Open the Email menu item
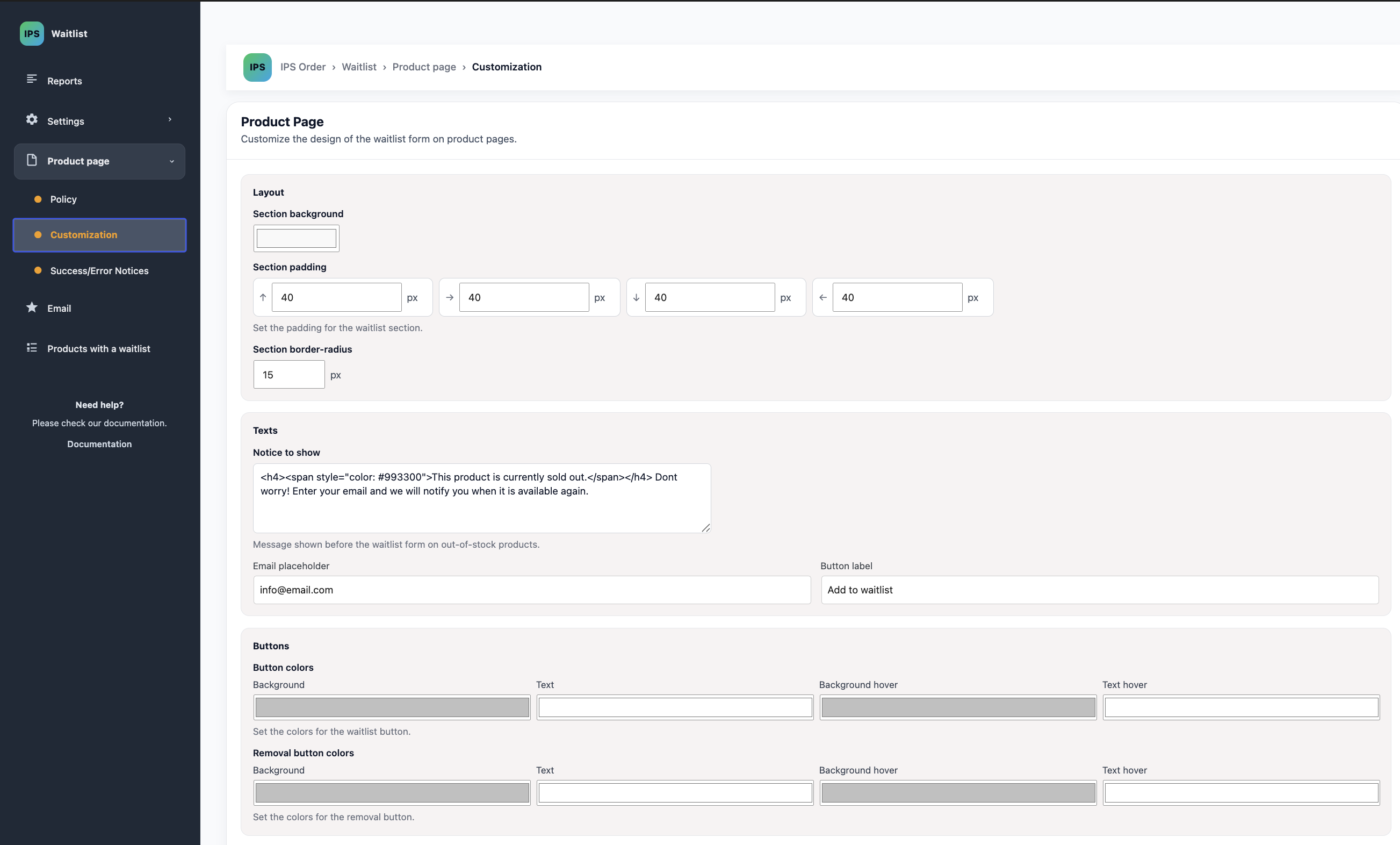Screen dimensions: 1400x845 tap(99, 308)
